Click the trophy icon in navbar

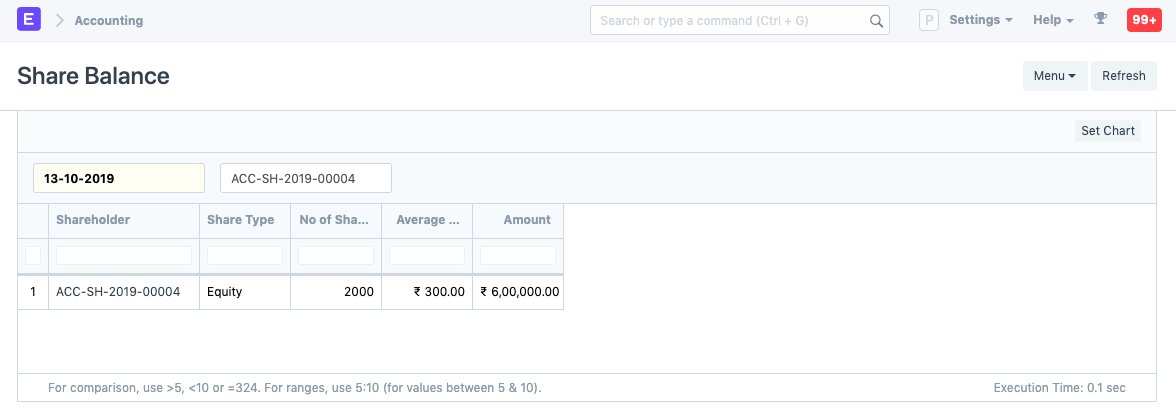click(1101, 19)
